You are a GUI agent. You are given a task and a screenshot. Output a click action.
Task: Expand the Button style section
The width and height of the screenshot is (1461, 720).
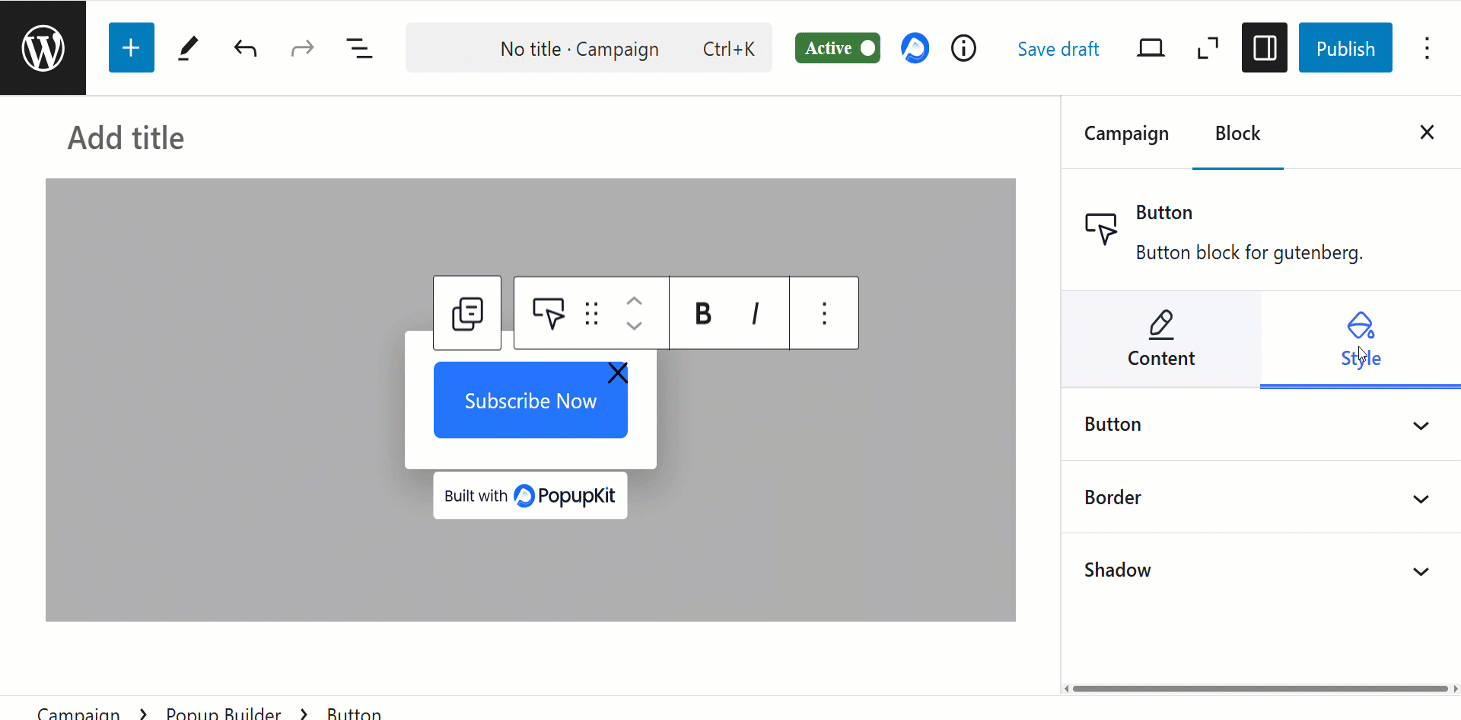pos(1260,425)
